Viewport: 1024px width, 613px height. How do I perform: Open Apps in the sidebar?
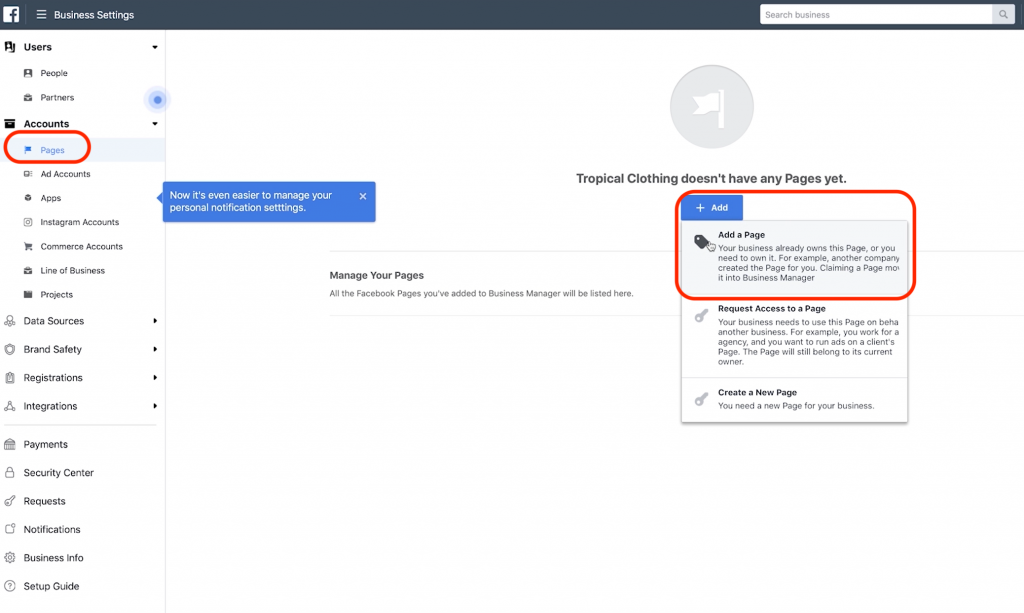(50, 198)
